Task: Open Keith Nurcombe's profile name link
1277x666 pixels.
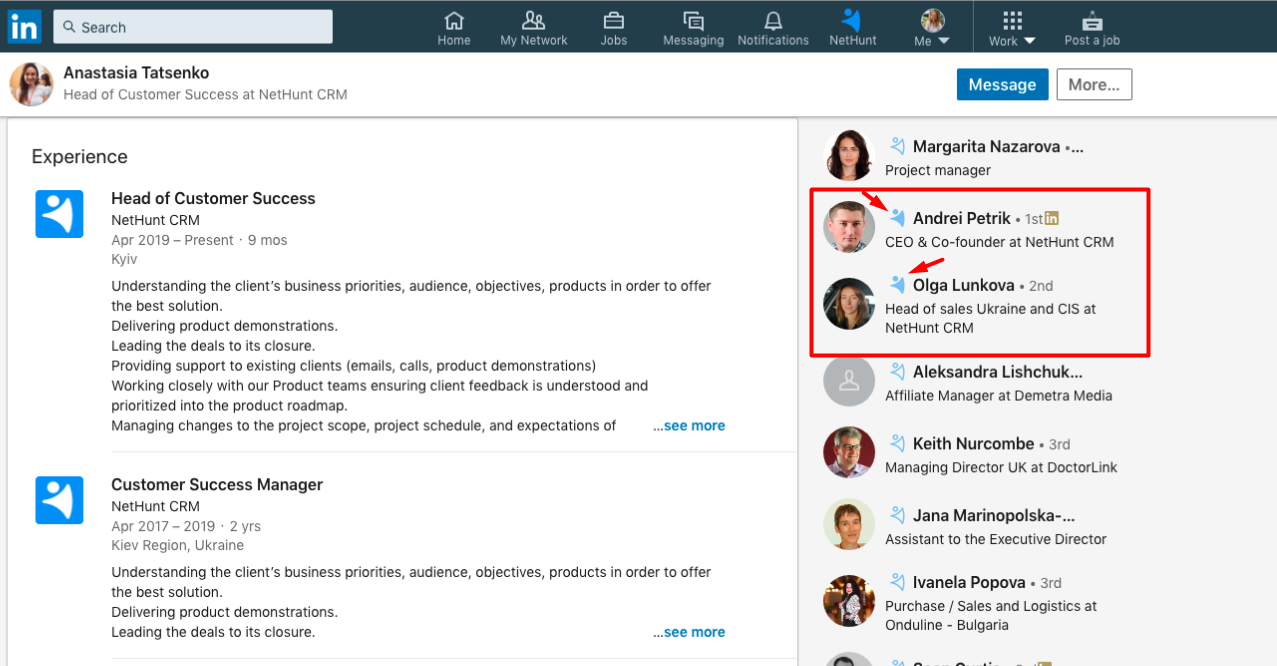Action: (973, 443)
